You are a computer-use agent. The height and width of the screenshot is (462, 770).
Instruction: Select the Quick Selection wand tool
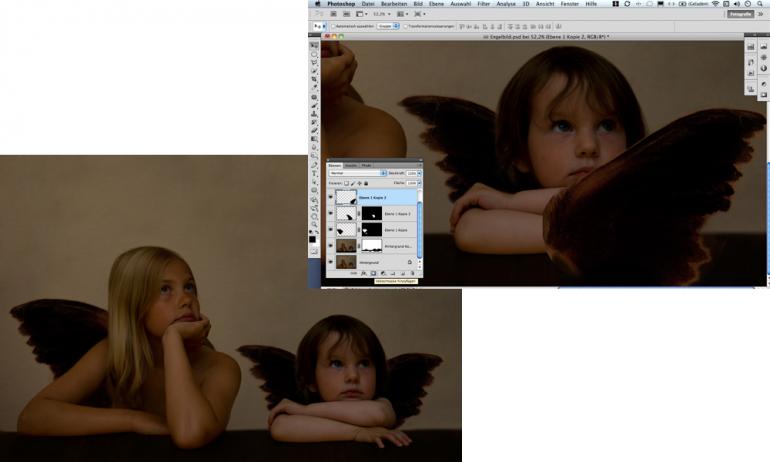[x=314, y=71]
